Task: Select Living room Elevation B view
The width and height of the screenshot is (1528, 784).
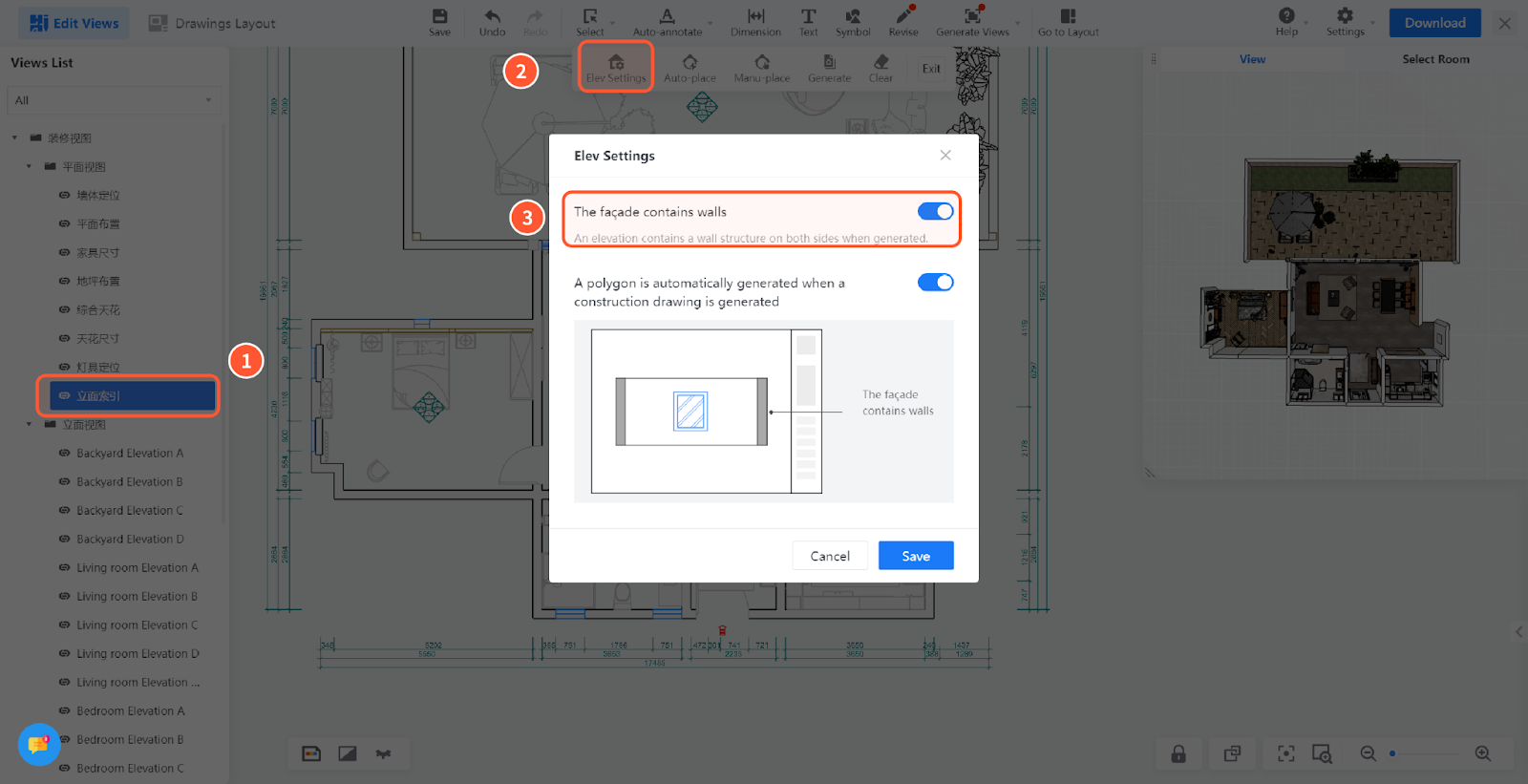Action: coord(137,597)
